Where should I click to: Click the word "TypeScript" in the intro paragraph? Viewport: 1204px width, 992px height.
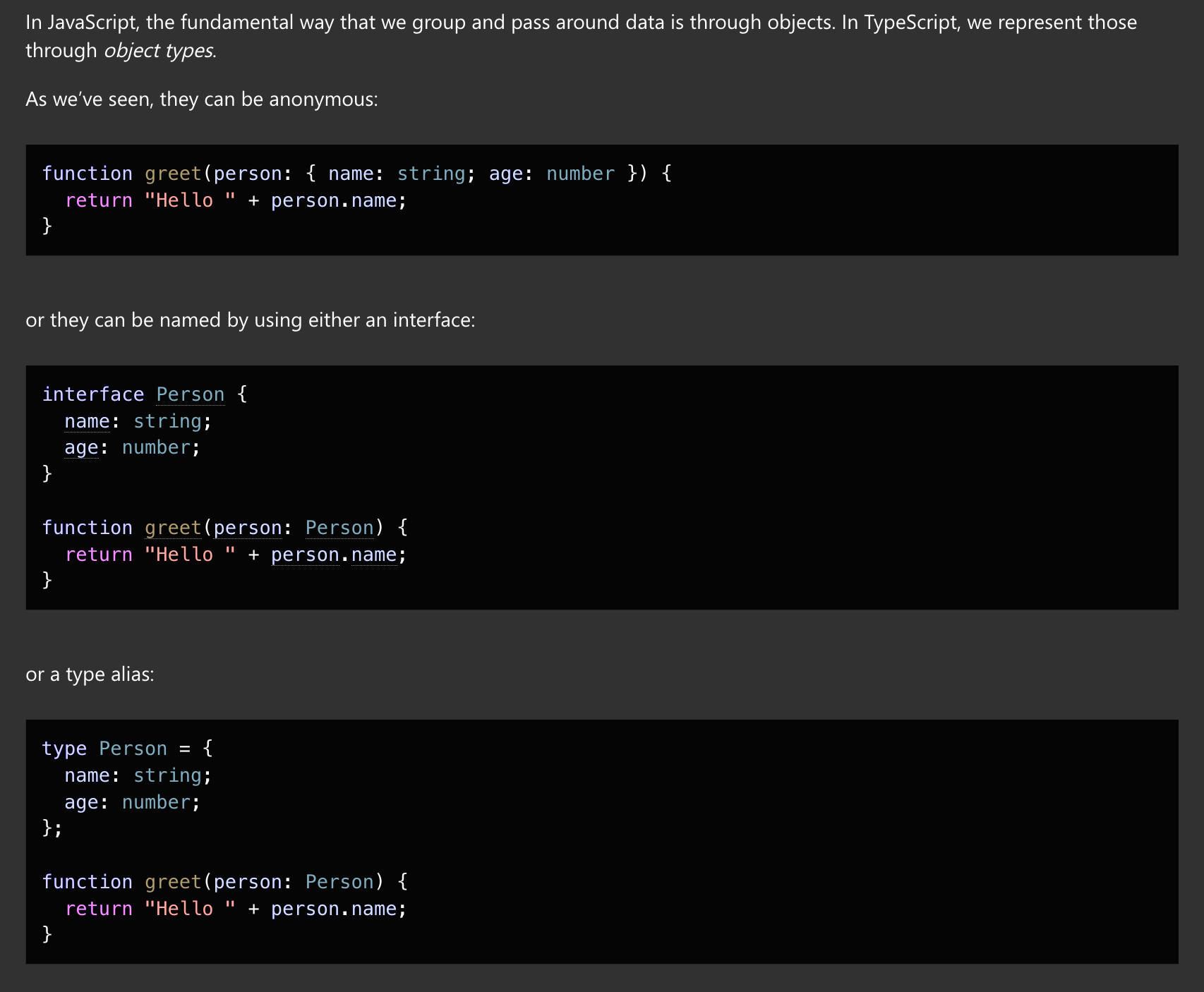[910, 23]
